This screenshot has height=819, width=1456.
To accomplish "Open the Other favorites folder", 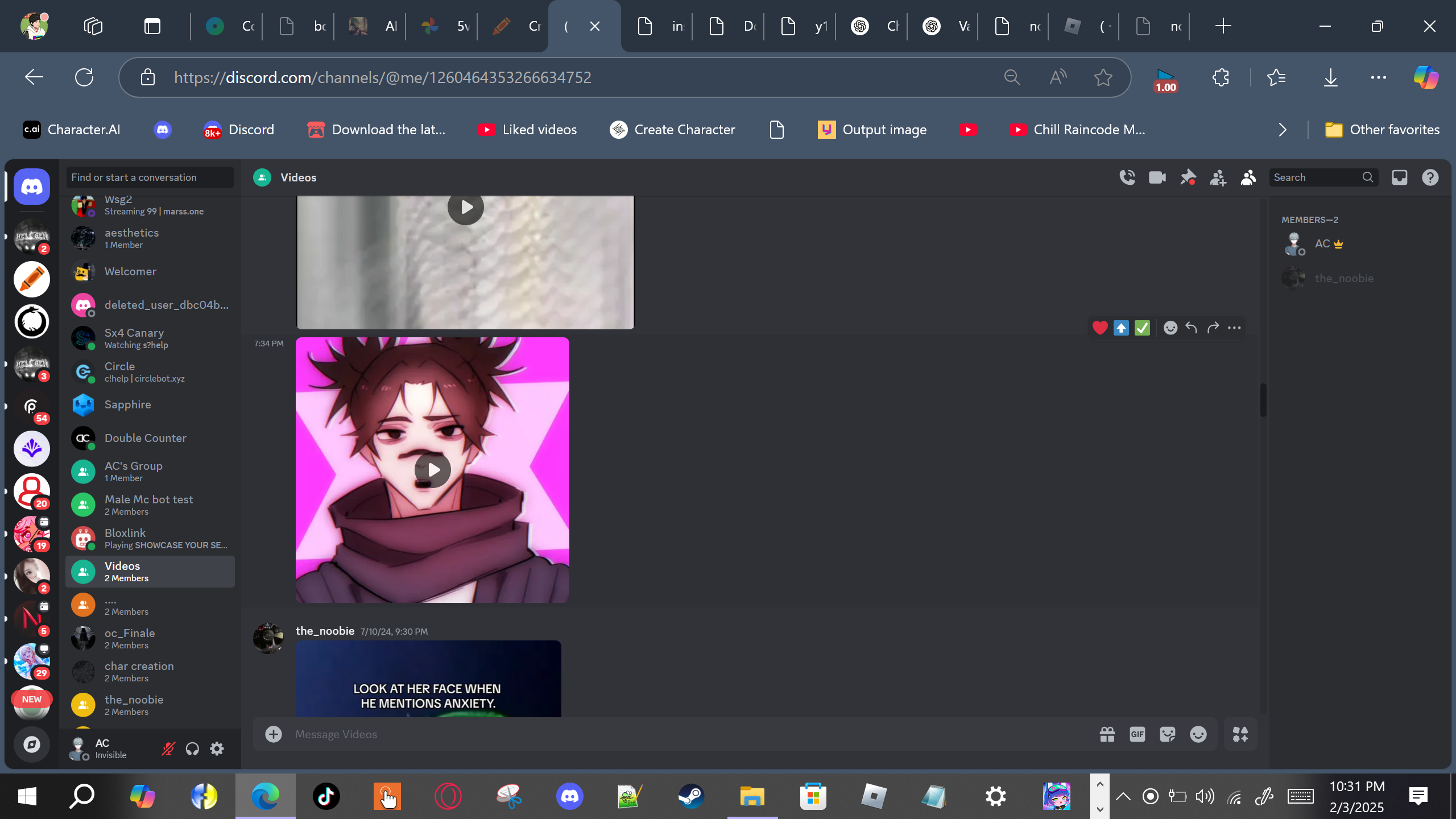I will point(1382,130).
